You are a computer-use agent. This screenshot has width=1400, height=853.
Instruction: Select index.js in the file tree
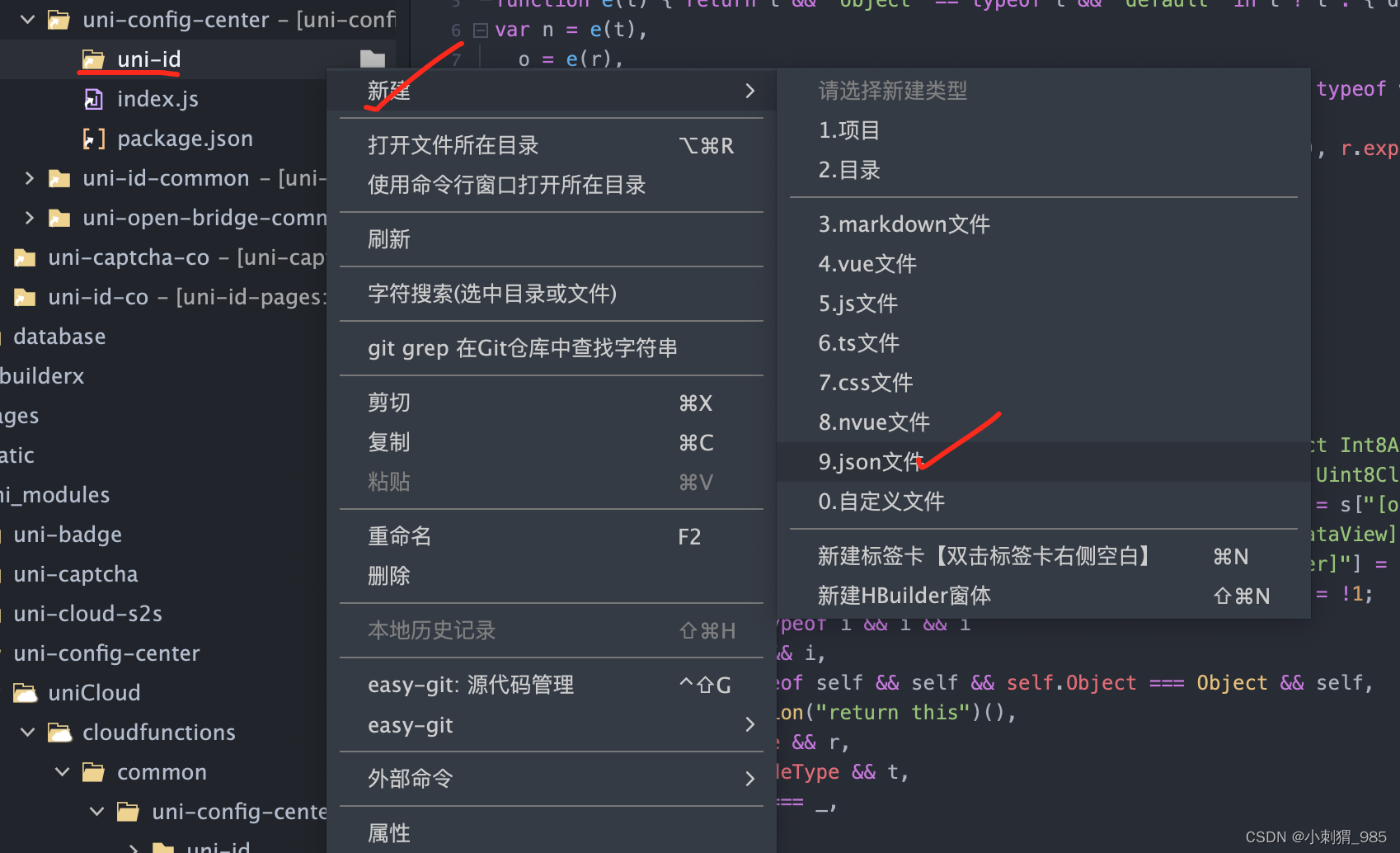pyautogui.click(x=157, y=99)
